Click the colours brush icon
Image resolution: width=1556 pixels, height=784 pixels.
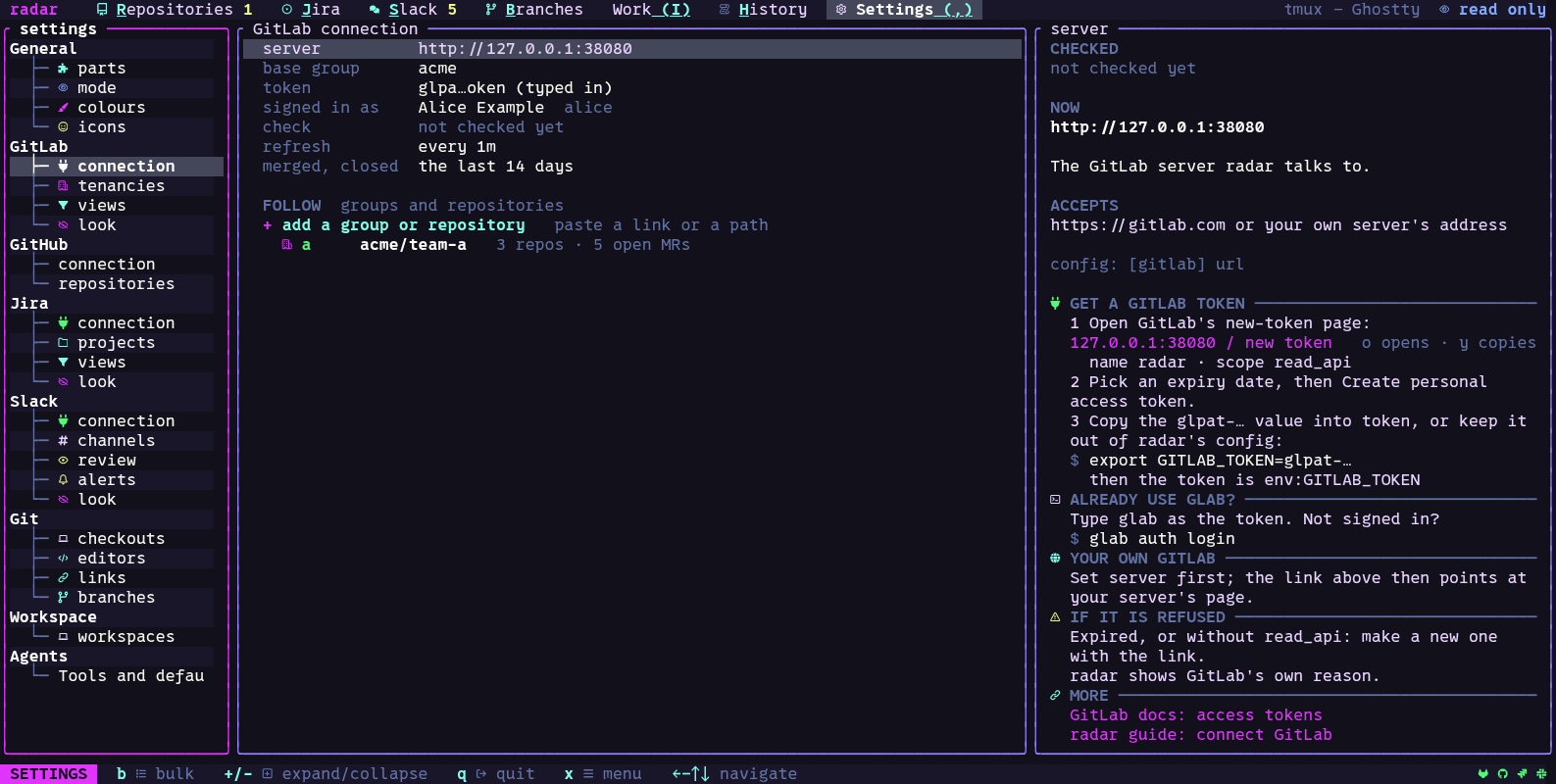click(x=63, y=108)
